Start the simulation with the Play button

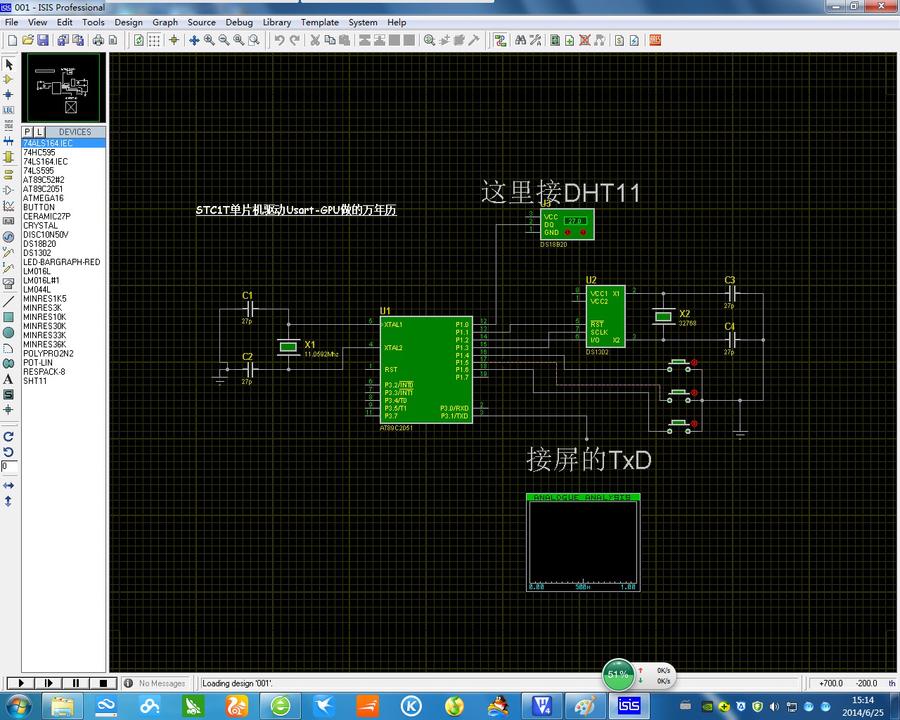20,683
